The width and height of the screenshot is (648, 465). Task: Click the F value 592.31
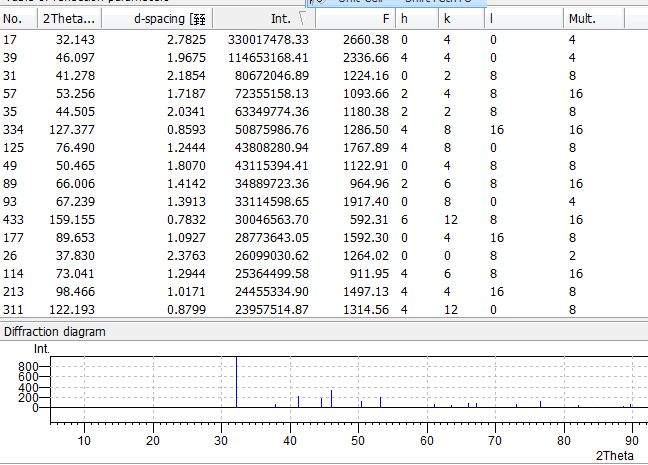(x=369, y=219)
